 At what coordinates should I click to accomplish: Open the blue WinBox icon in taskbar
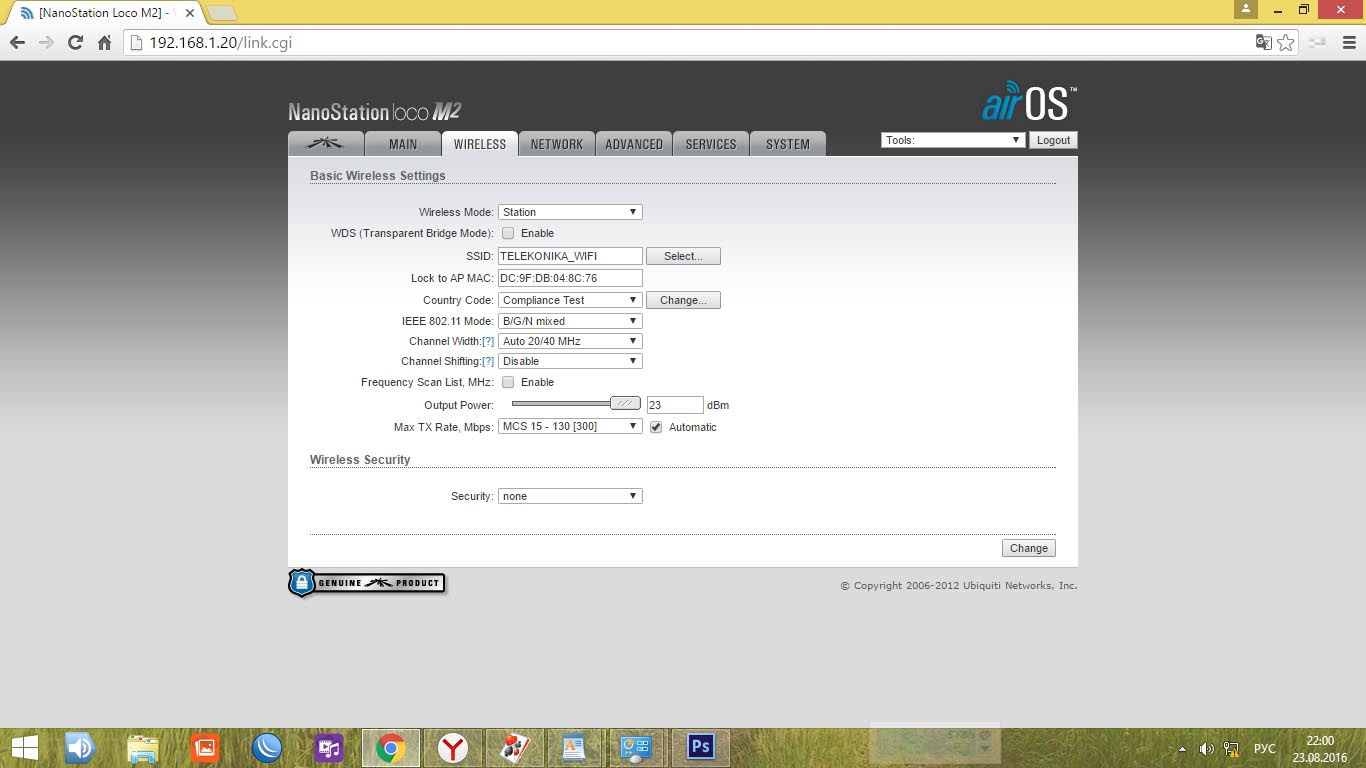tap(267, 747)
